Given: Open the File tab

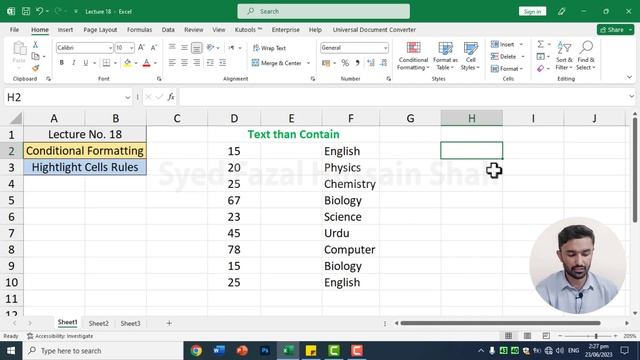Looking at the screenshot, I should coord(14,30).
